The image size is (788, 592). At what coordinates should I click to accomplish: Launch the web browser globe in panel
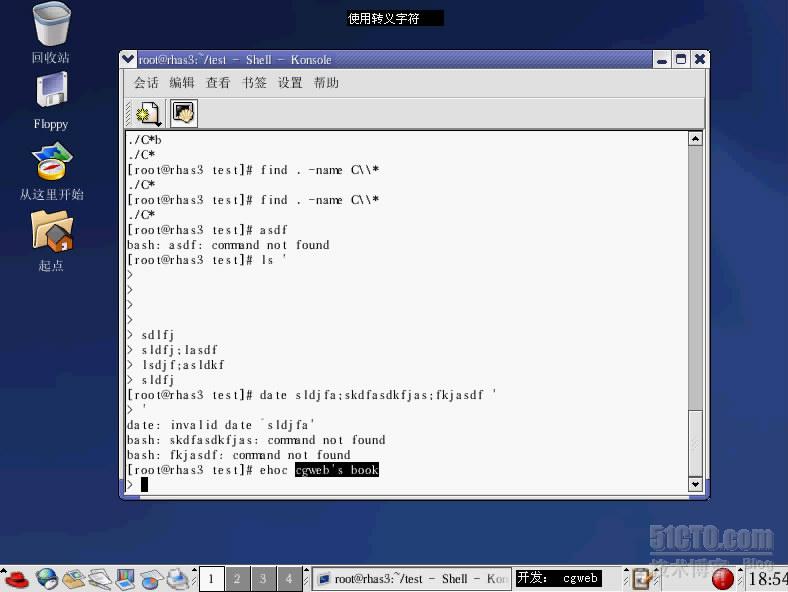[x=47, y=578]
